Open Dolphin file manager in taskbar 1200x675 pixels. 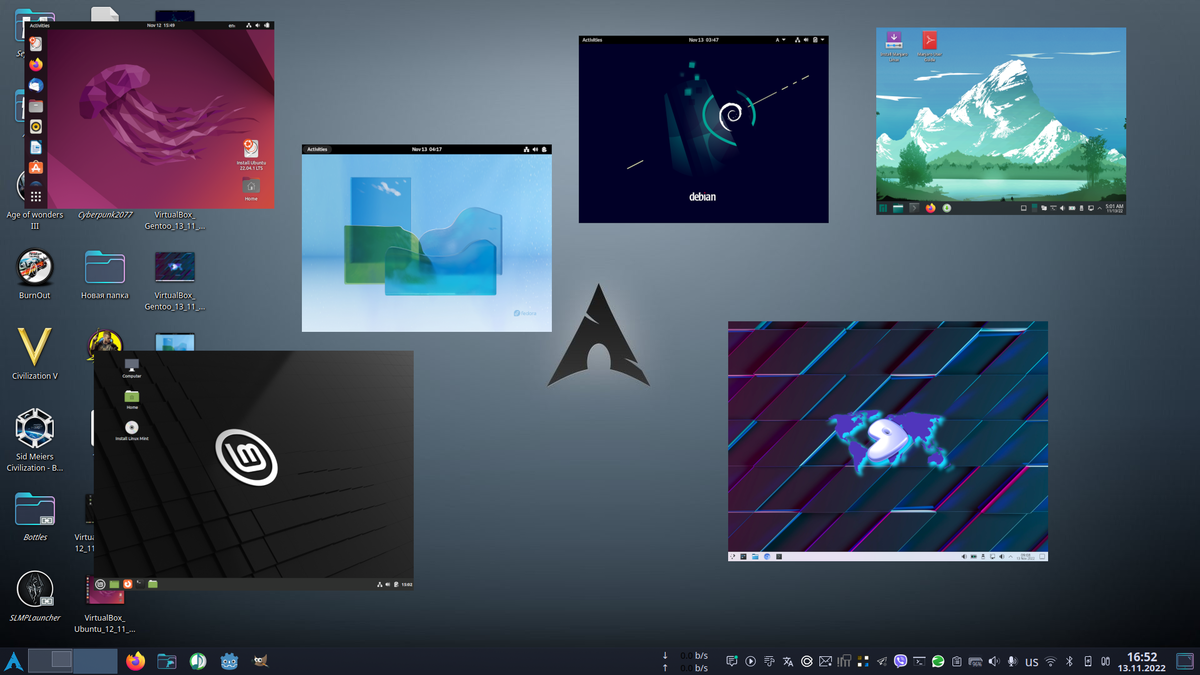(x=167, y=661)
